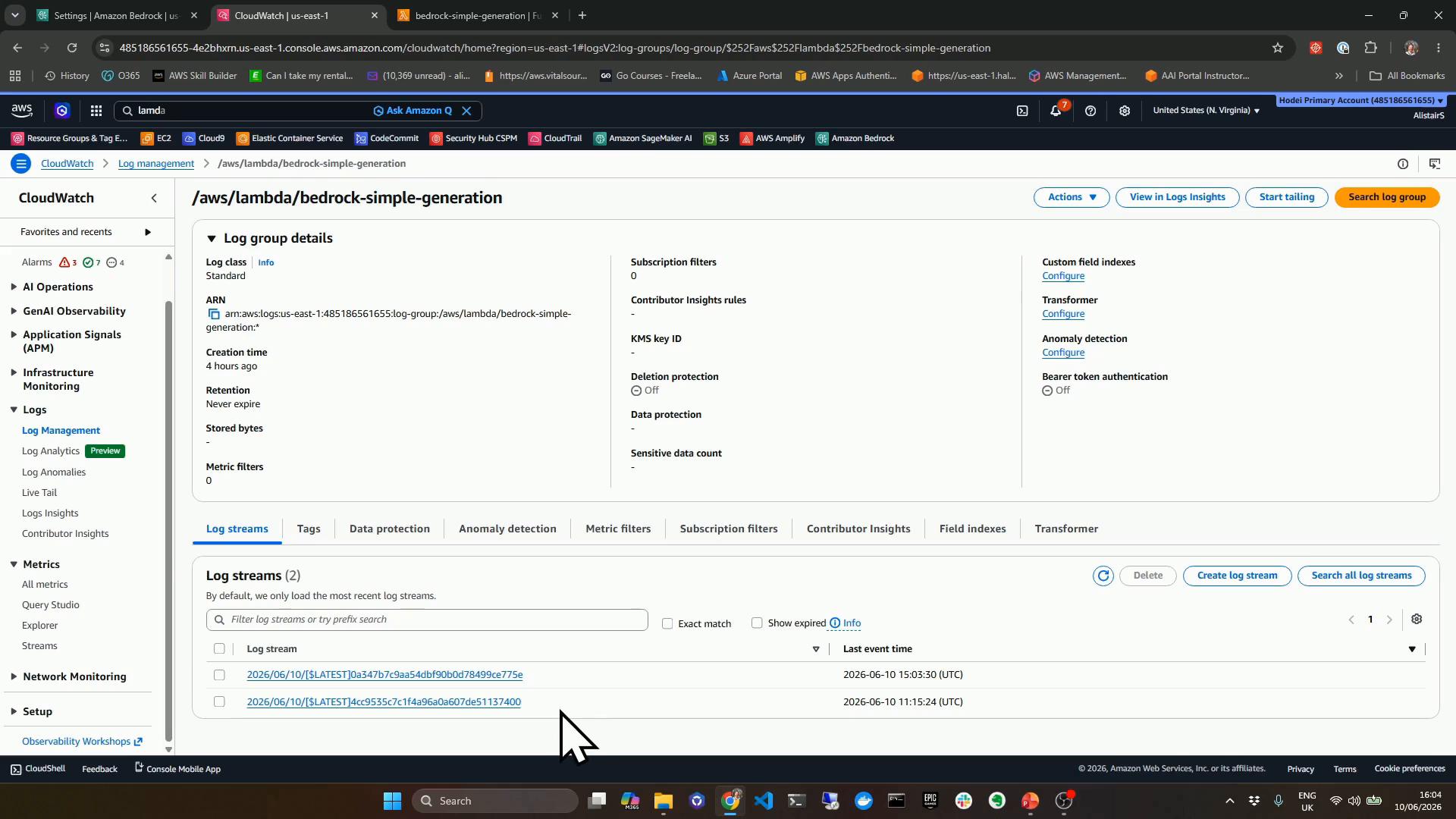1456x819 pixels.
Task: Click the Search log group button
Action: (x=1387, y=197)
